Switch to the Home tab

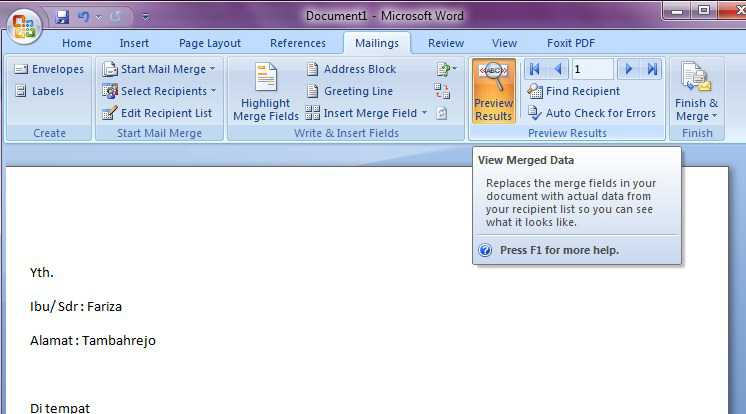pyautogui.click(x=77, y=43)
